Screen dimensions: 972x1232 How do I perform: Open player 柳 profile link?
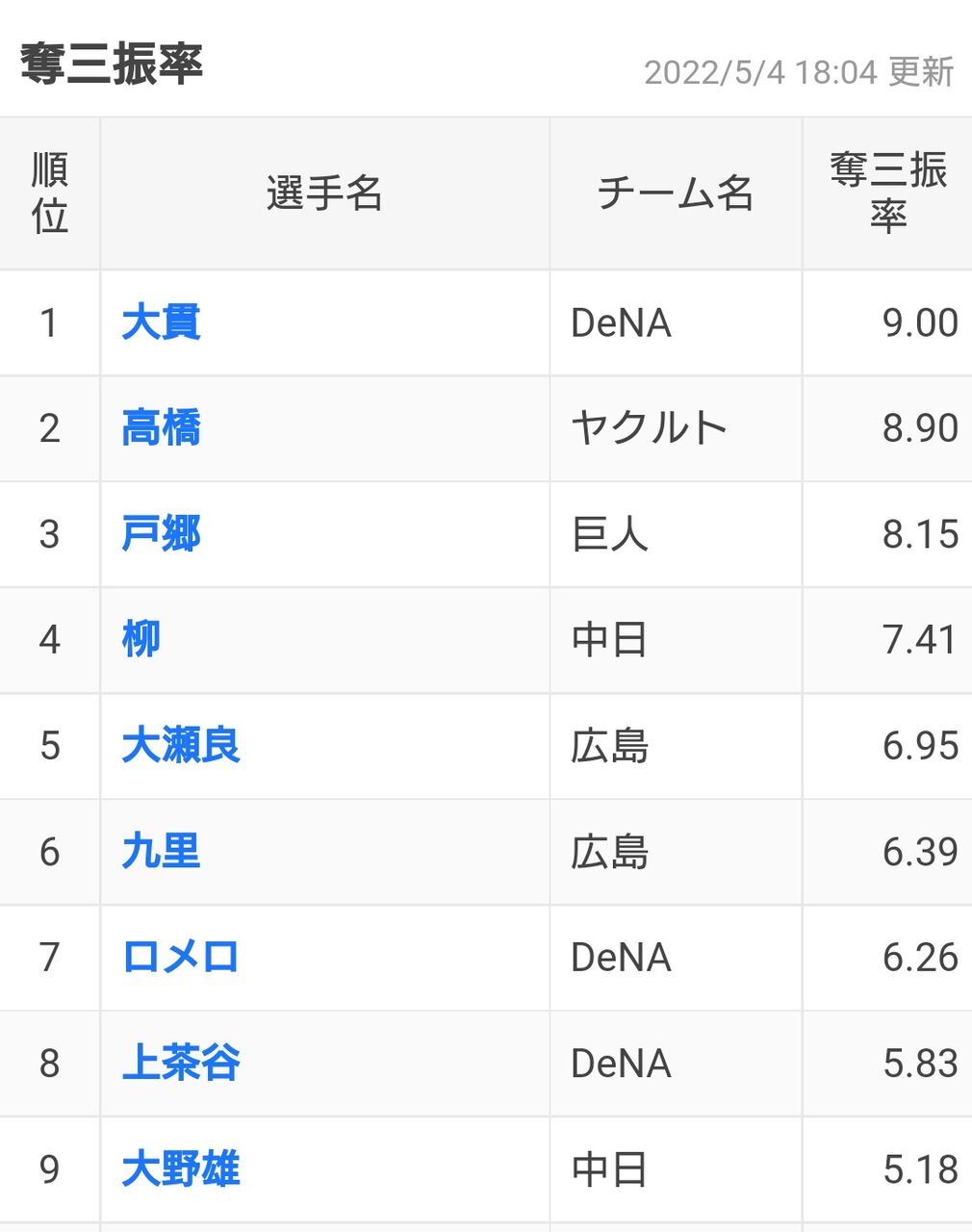(x=141, y=640)
